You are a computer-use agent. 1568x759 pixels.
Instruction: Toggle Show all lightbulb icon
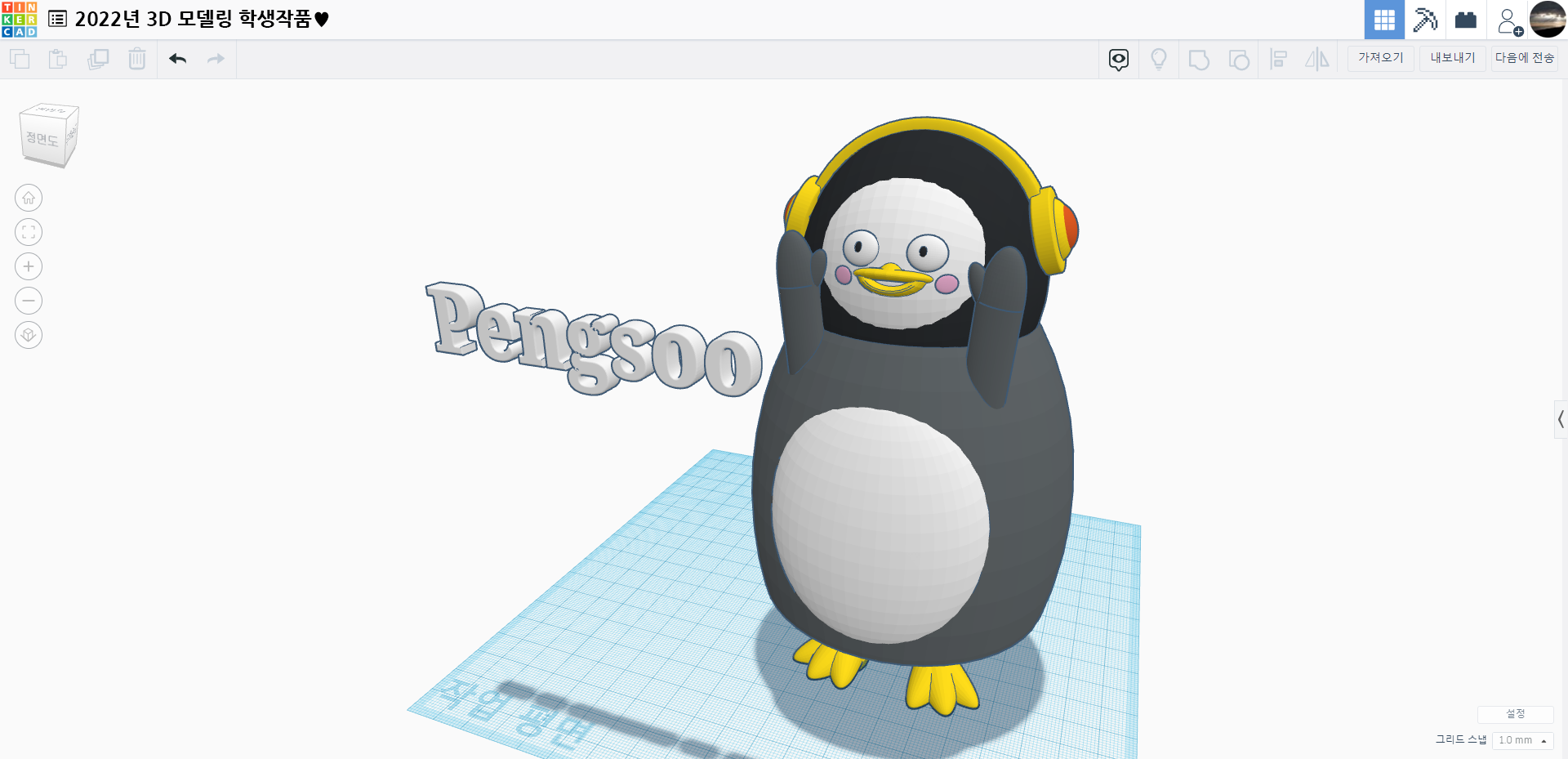click(x=1158, y=59)
